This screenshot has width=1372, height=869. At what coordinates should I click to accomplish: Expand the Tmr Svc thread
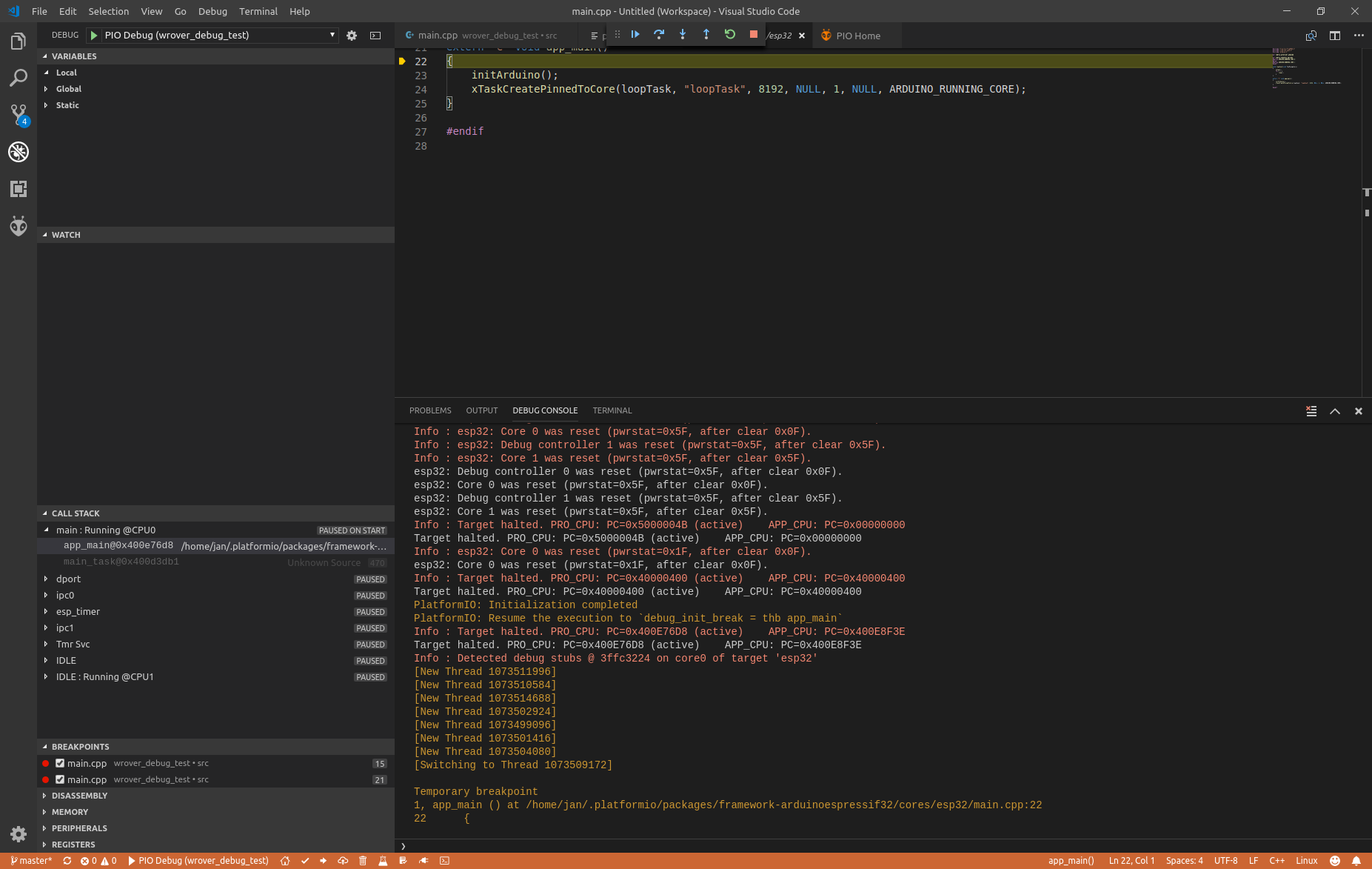[x=46, y=645]
